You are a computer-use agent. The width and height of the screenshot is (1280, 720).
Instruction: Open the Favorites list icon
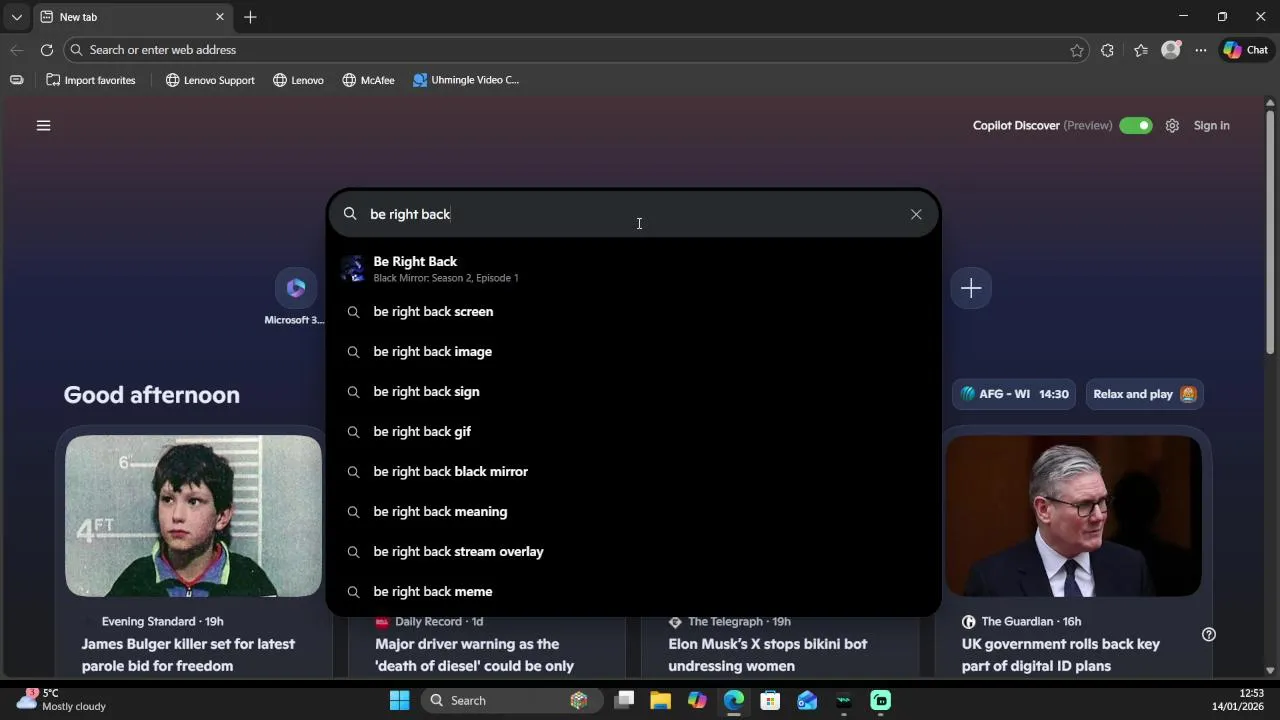[x=1141, y=50]
